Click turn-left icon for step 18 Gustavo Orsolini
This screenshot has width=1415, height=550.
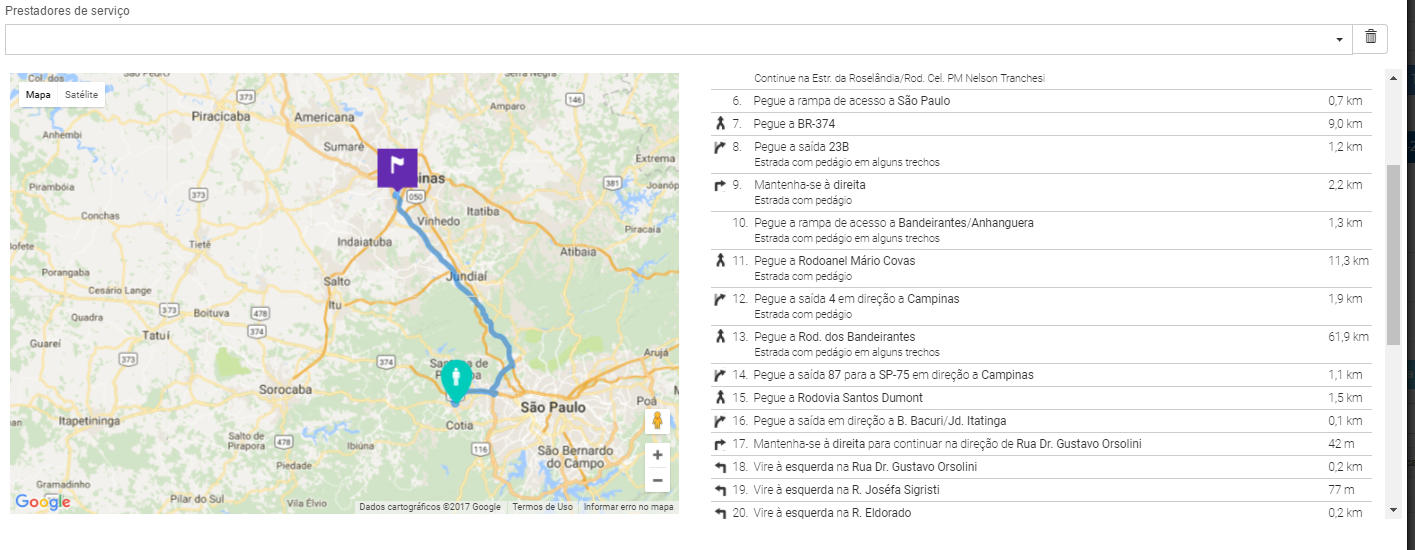[719, 467]
